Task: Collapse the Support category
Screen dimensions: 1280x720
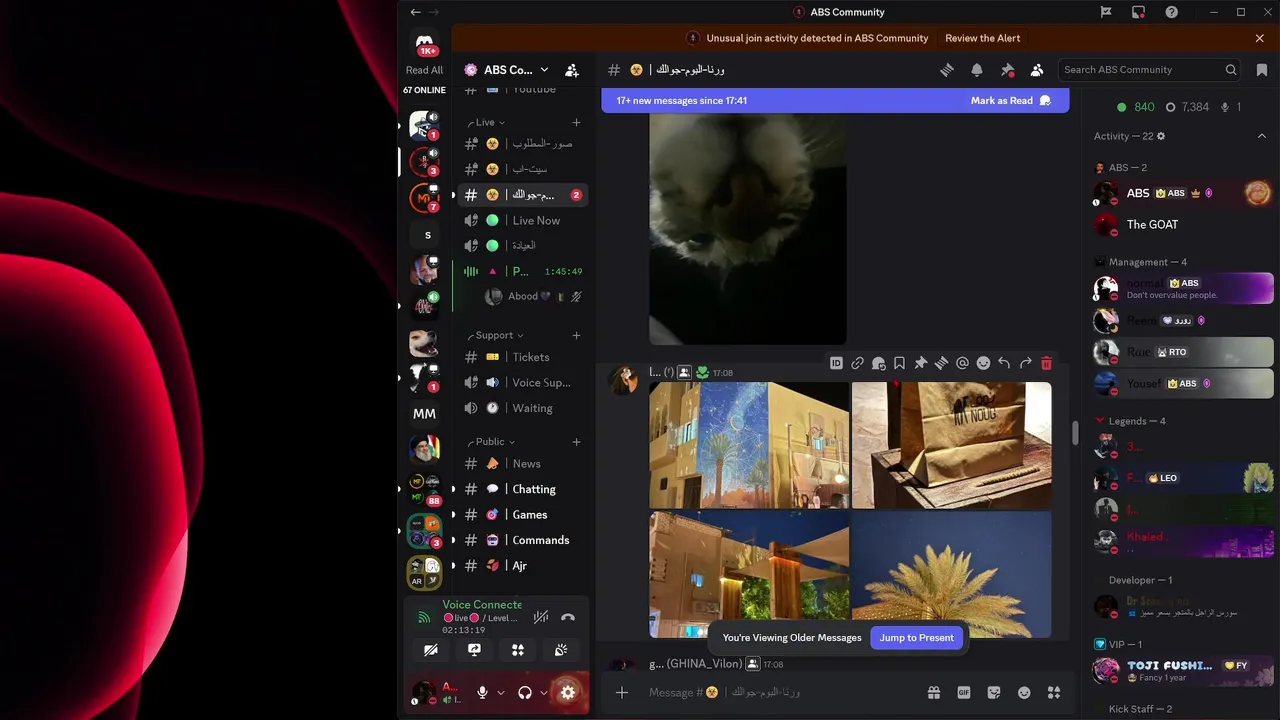Action: [x=494, y=335]
